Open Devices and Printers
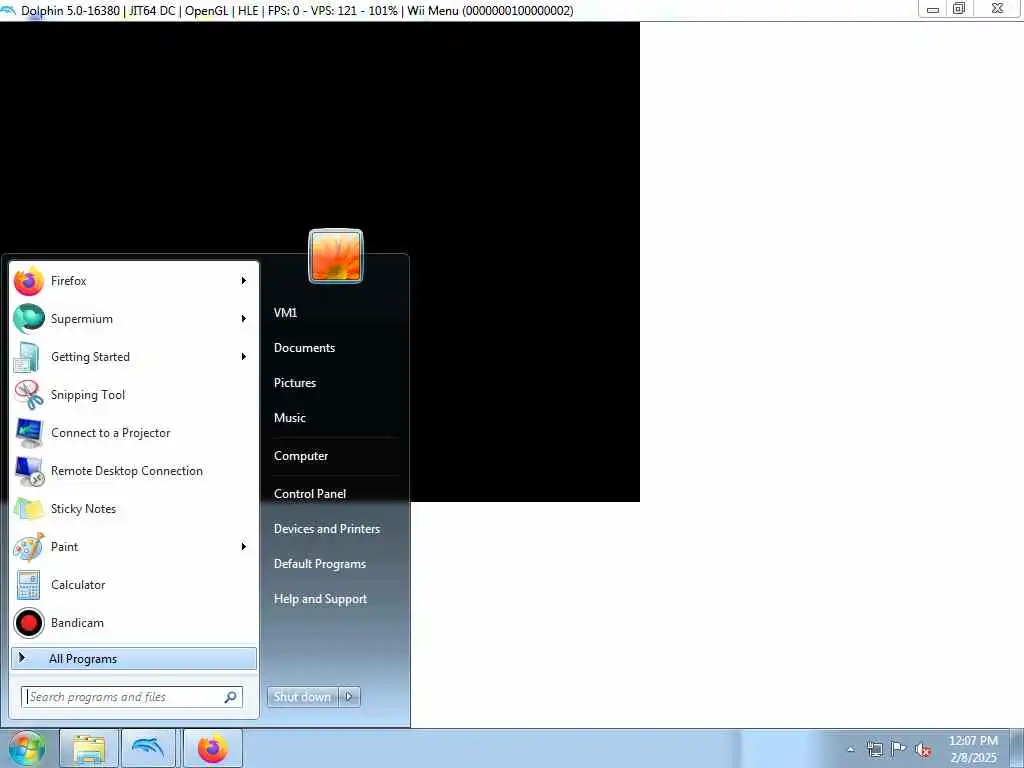The width and height of the screenshot is (1024, 768). tap(327, 529)
